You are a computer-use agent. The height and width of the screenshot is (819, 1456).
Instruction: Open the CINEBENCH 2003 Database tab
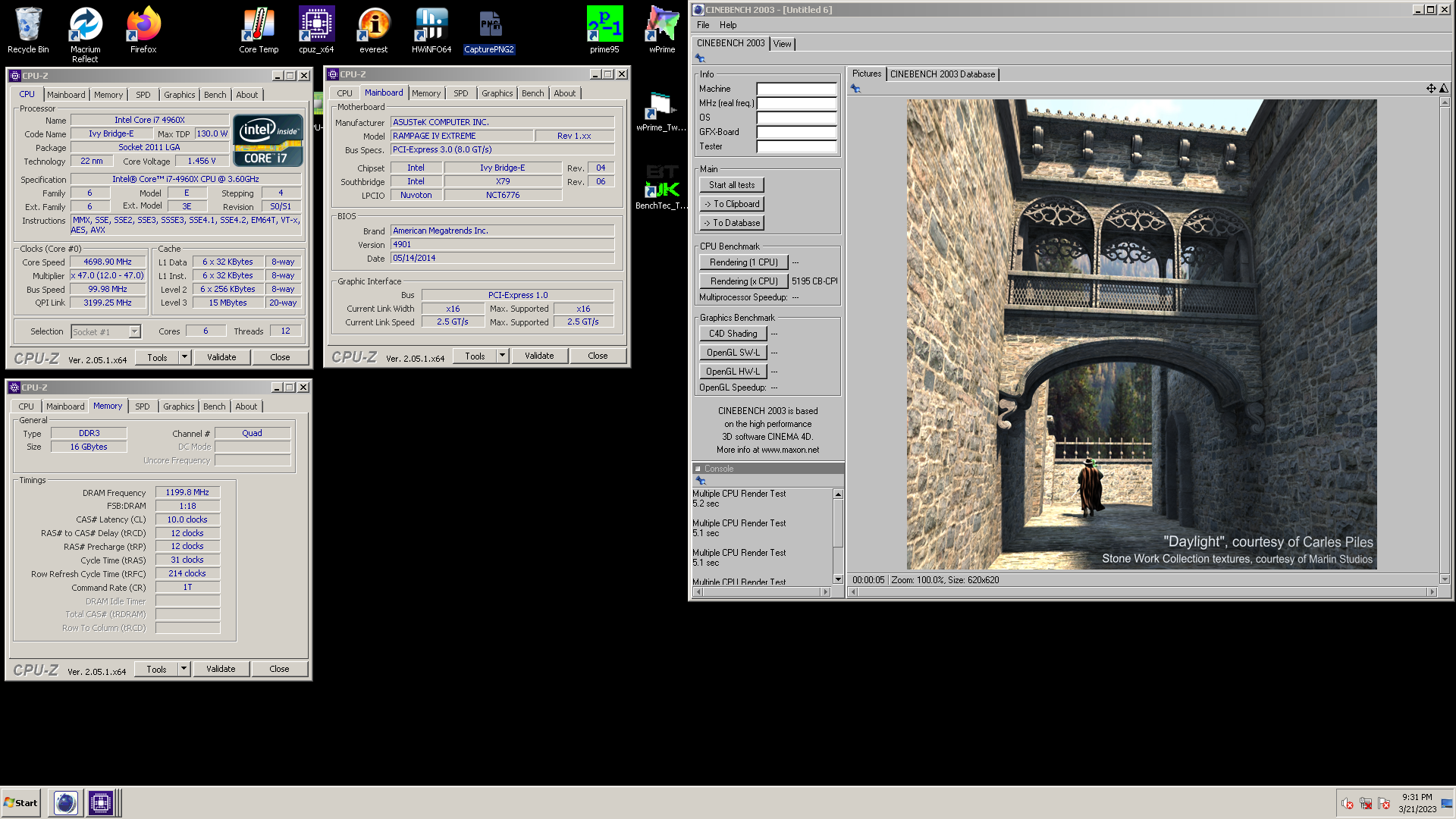(x=943, y=74)
